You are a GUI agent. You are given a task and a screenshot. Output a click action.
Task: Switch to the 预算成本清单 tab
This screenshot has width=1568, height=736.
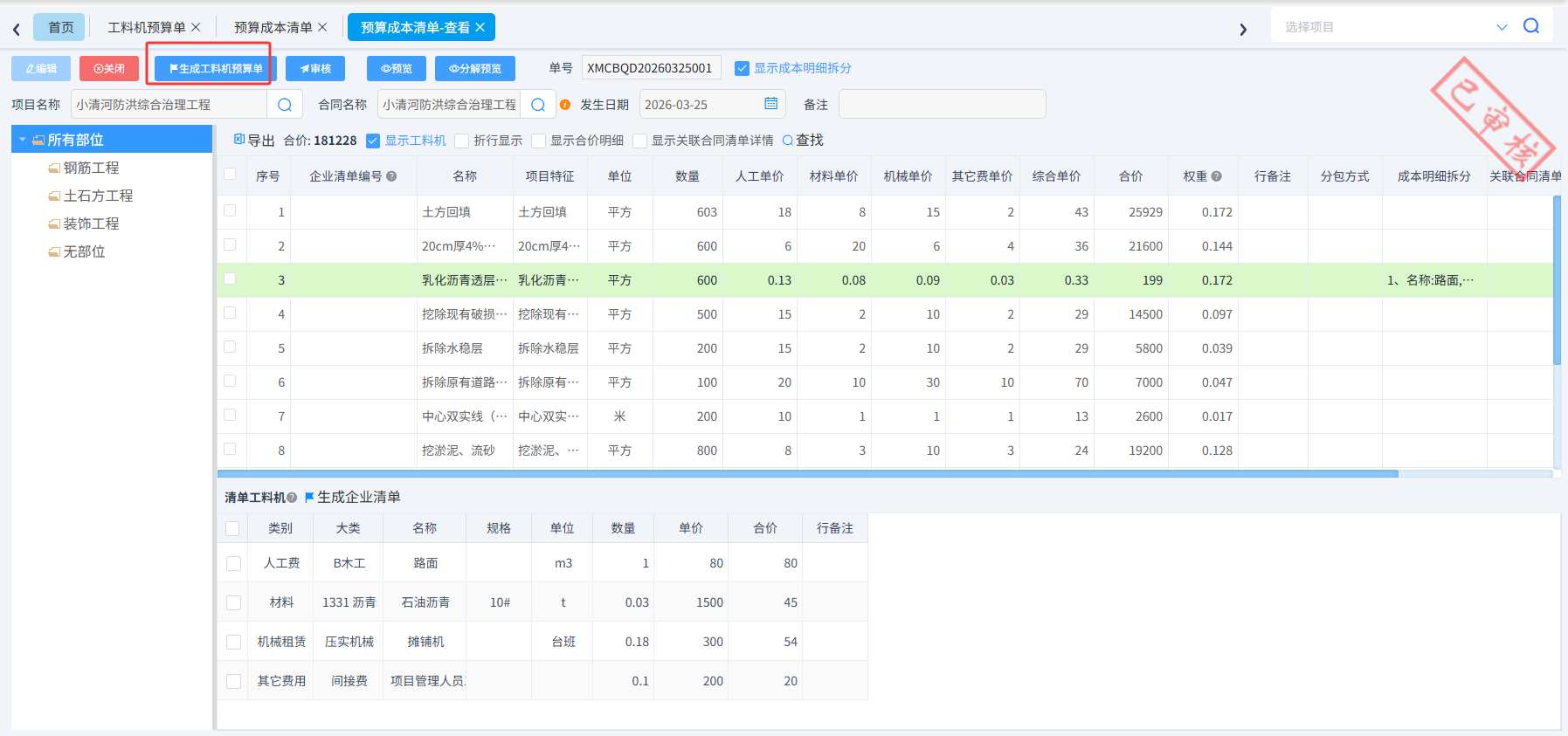(273, 27)
